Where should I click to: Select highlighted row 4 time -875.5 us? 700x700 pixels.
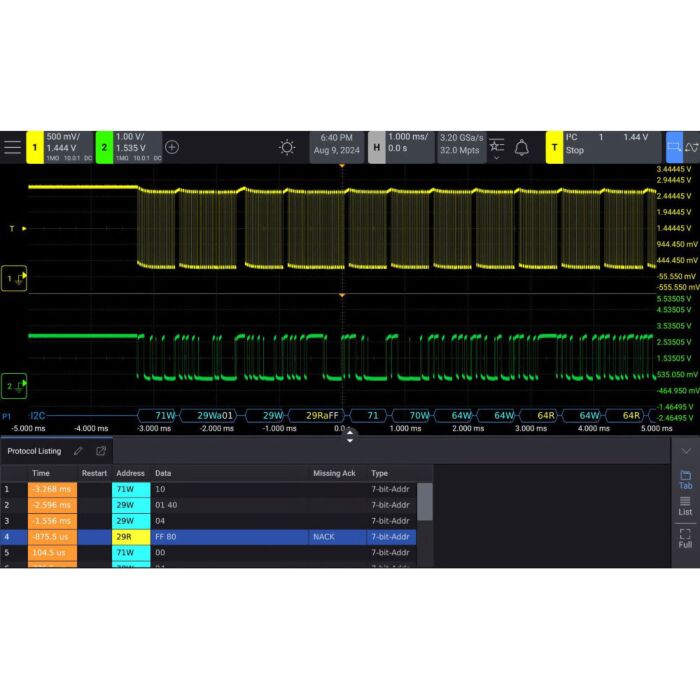[x=52, y=537]
